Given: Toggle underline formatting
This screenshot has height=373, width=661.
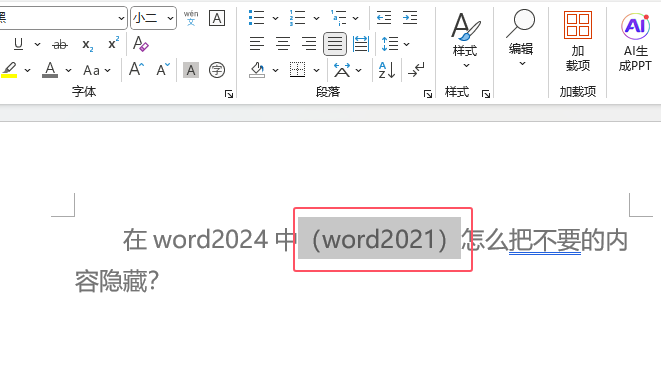Looking at the screenshot, I should tap(18, 44).
